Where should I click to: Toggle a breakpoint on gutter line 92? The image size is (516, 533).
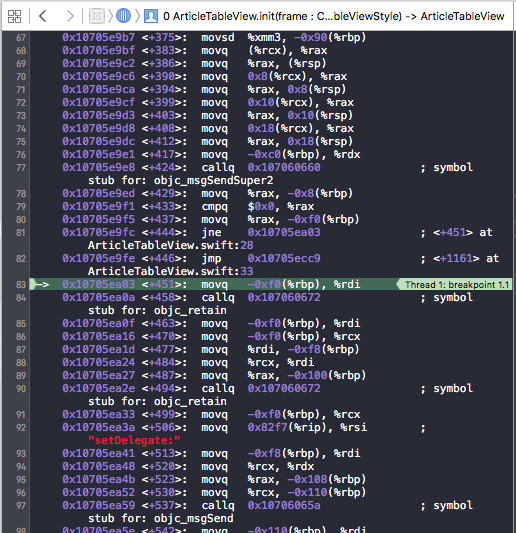coord(21,427)
